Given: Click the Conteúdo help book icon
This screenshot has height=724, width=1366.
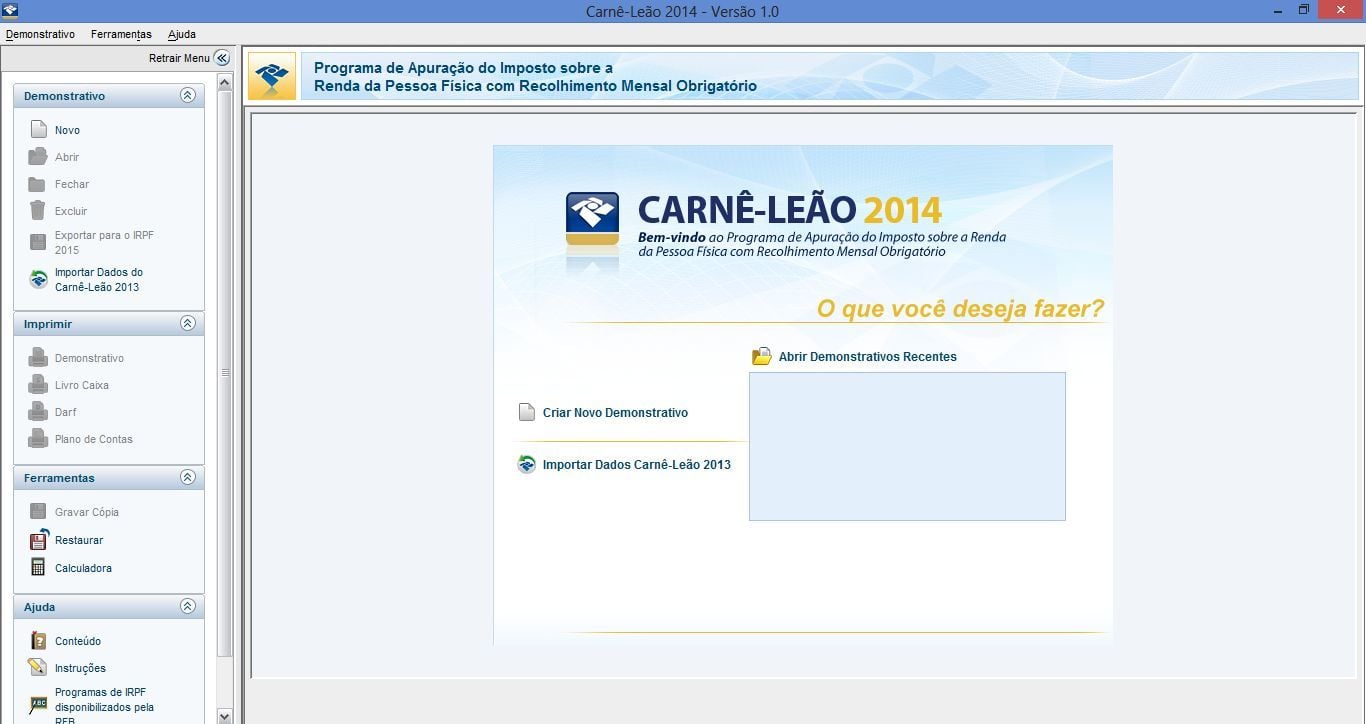Looking at the screenshot, I should pos(38,641).
